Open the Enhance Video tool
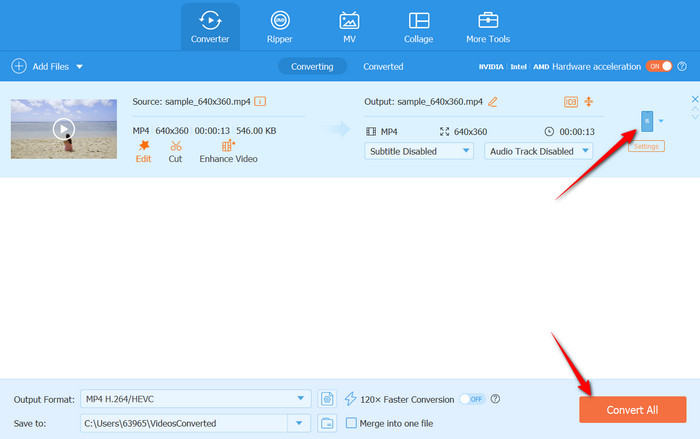The image size is (700, 439). point(227,146)
